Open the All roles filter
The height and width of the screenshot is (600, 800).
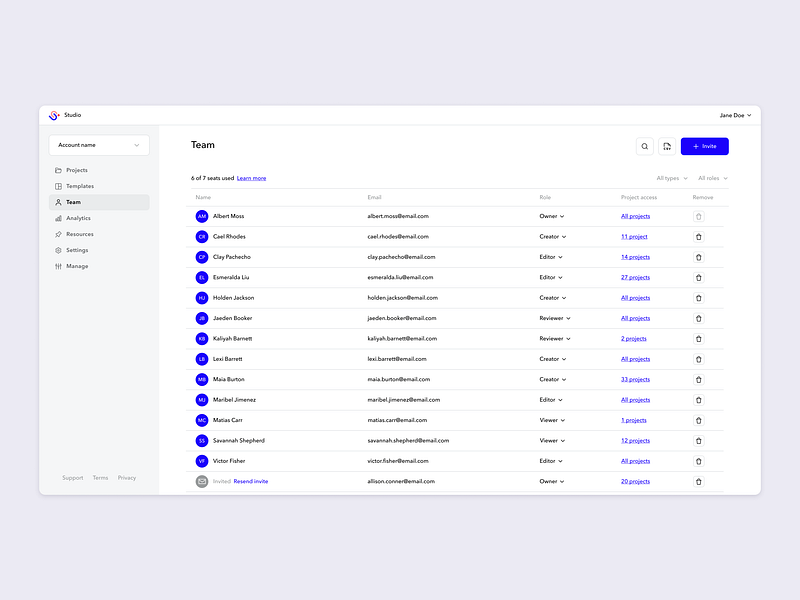pos(713,178)
